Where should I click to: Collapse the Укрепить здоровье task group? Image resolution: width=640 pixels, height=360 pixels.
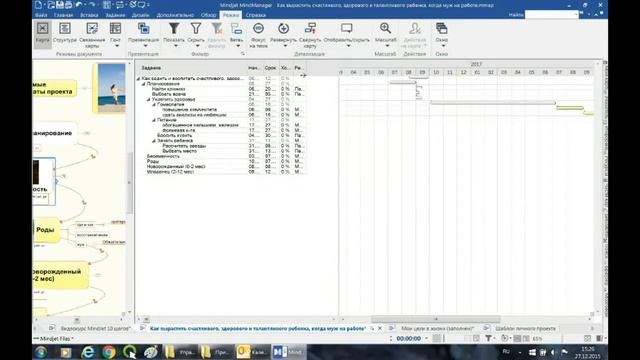(149, 99)
